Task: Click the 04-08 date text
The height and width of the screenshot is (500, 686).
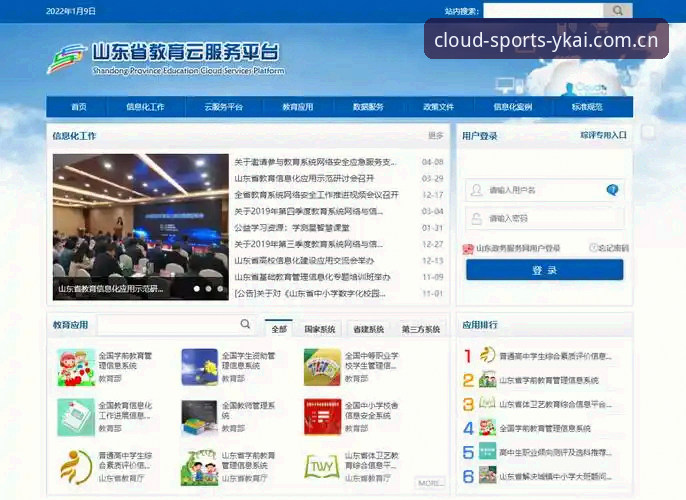Action: [x=433, y=162]
